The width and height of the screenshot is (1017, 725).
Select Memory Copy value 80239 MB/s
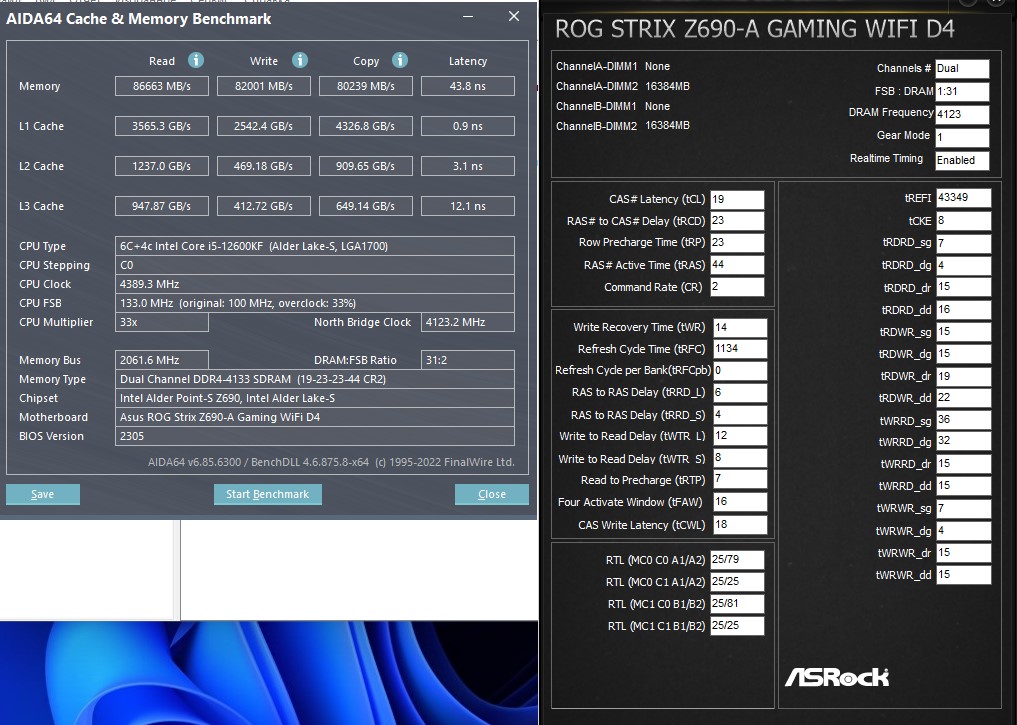(366, 86)
